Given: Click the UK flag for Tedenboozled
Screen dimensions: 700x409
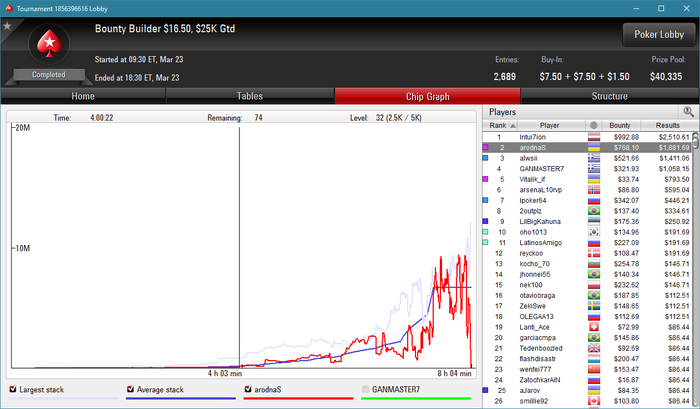Looking at the screenshot, I should pos(594,348).
